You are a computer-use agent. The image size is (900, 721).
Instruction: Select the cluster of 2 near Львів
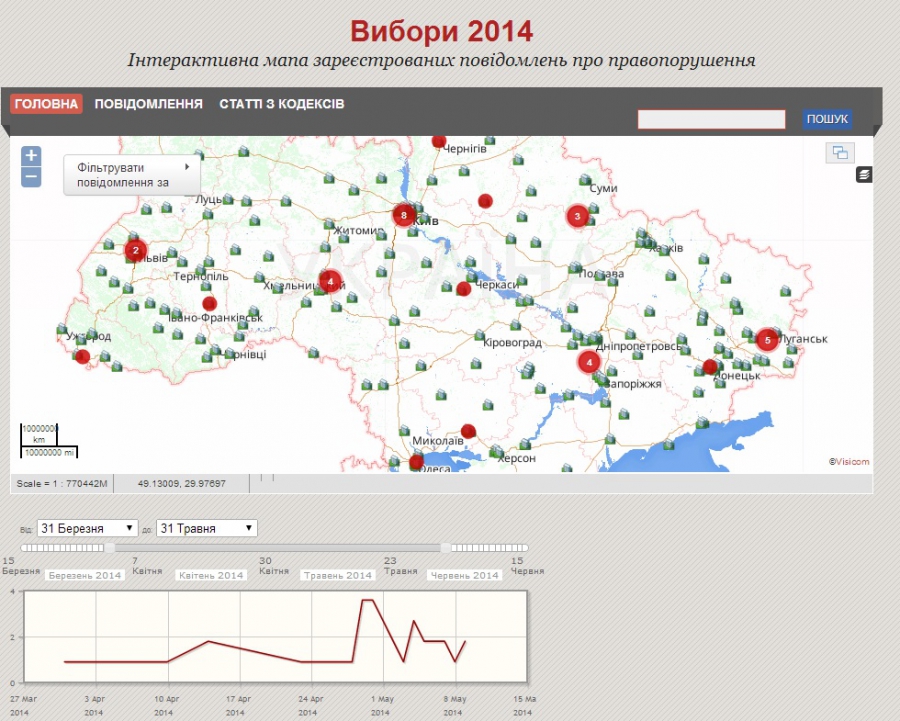[x=136, y=250]
